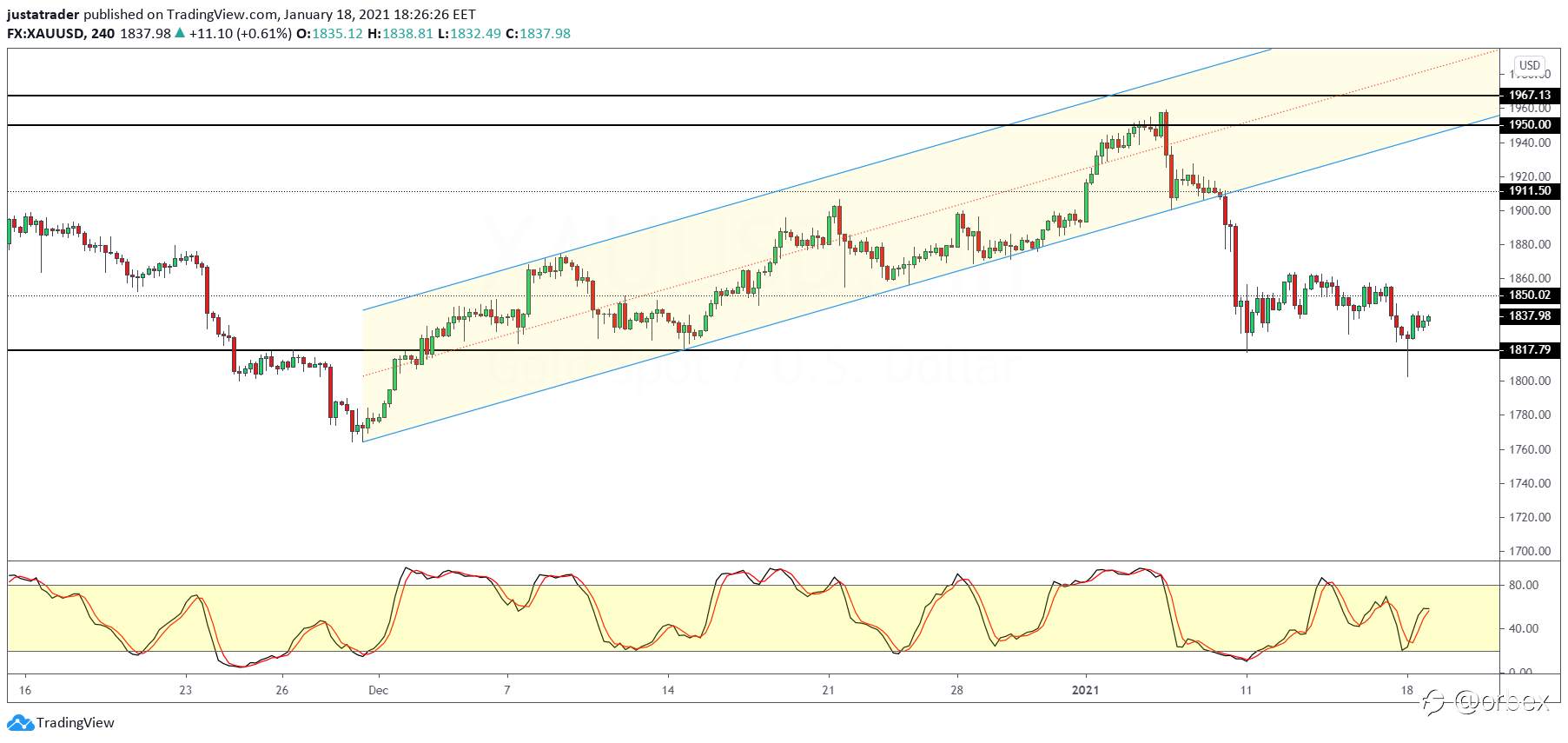Screen dimensions: 1568x743
Task: Select the 1950.00 price level tag
Action: [1530, 125]
